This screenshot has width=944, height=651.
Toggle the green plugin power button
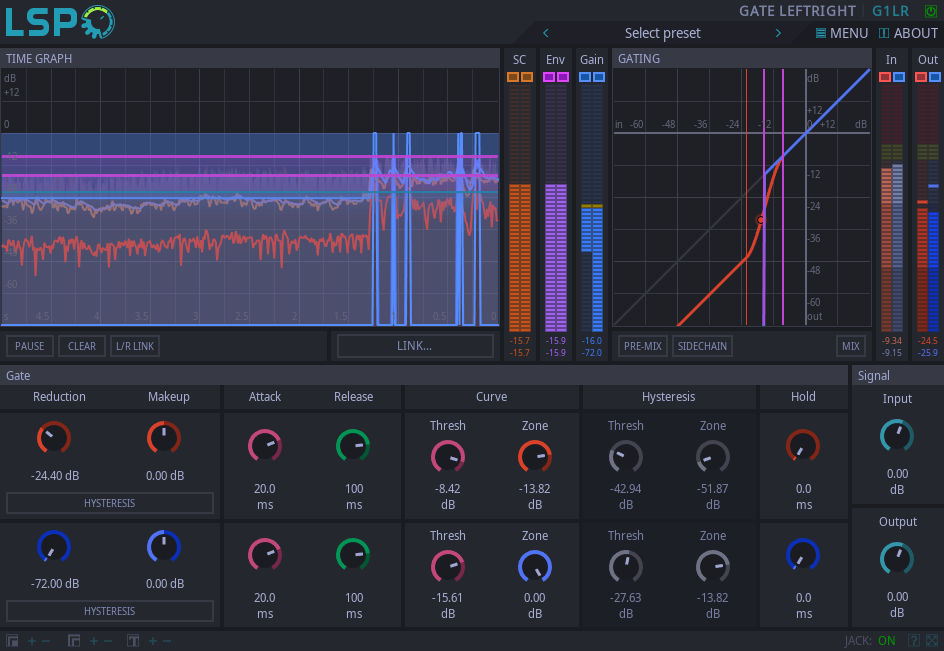click(932, 11)
